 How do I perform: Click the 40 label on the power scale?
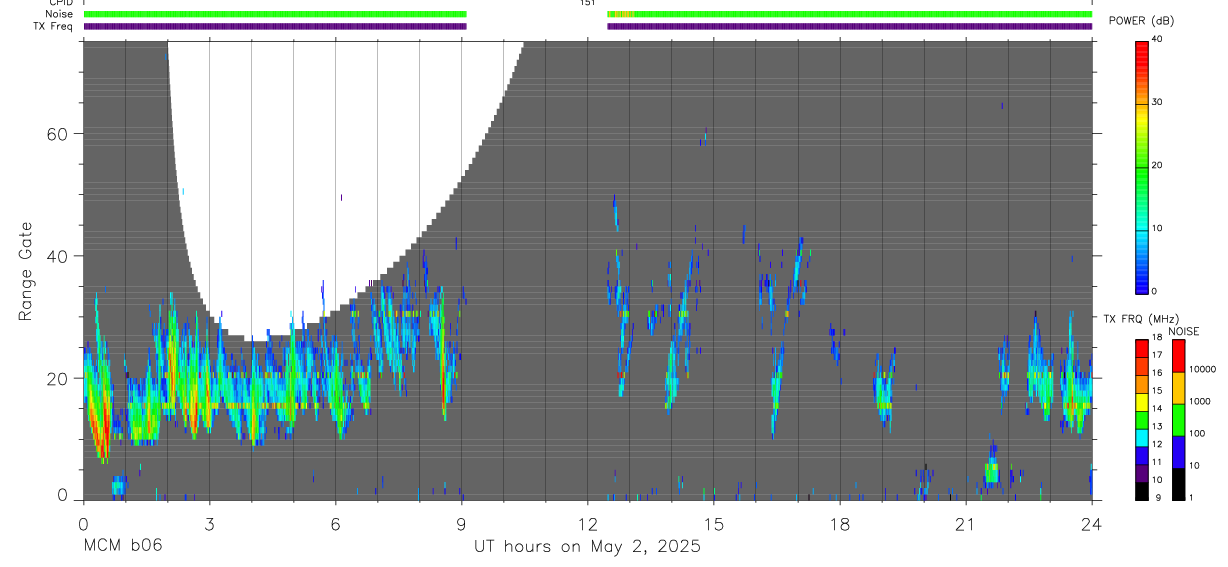[1158, 40]
